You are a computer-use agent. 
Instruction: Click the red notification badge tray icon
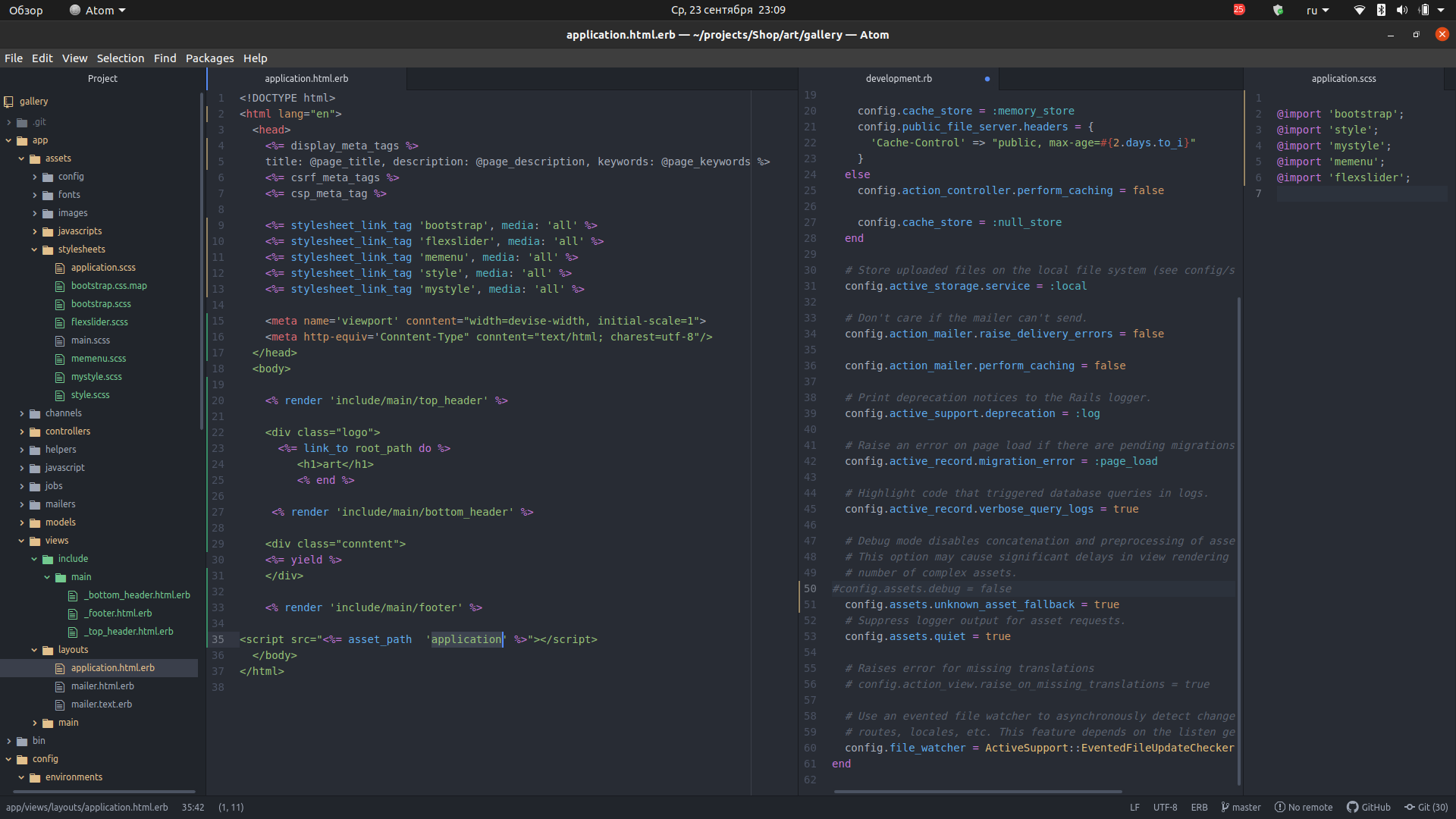click(x=1239, y=10)
